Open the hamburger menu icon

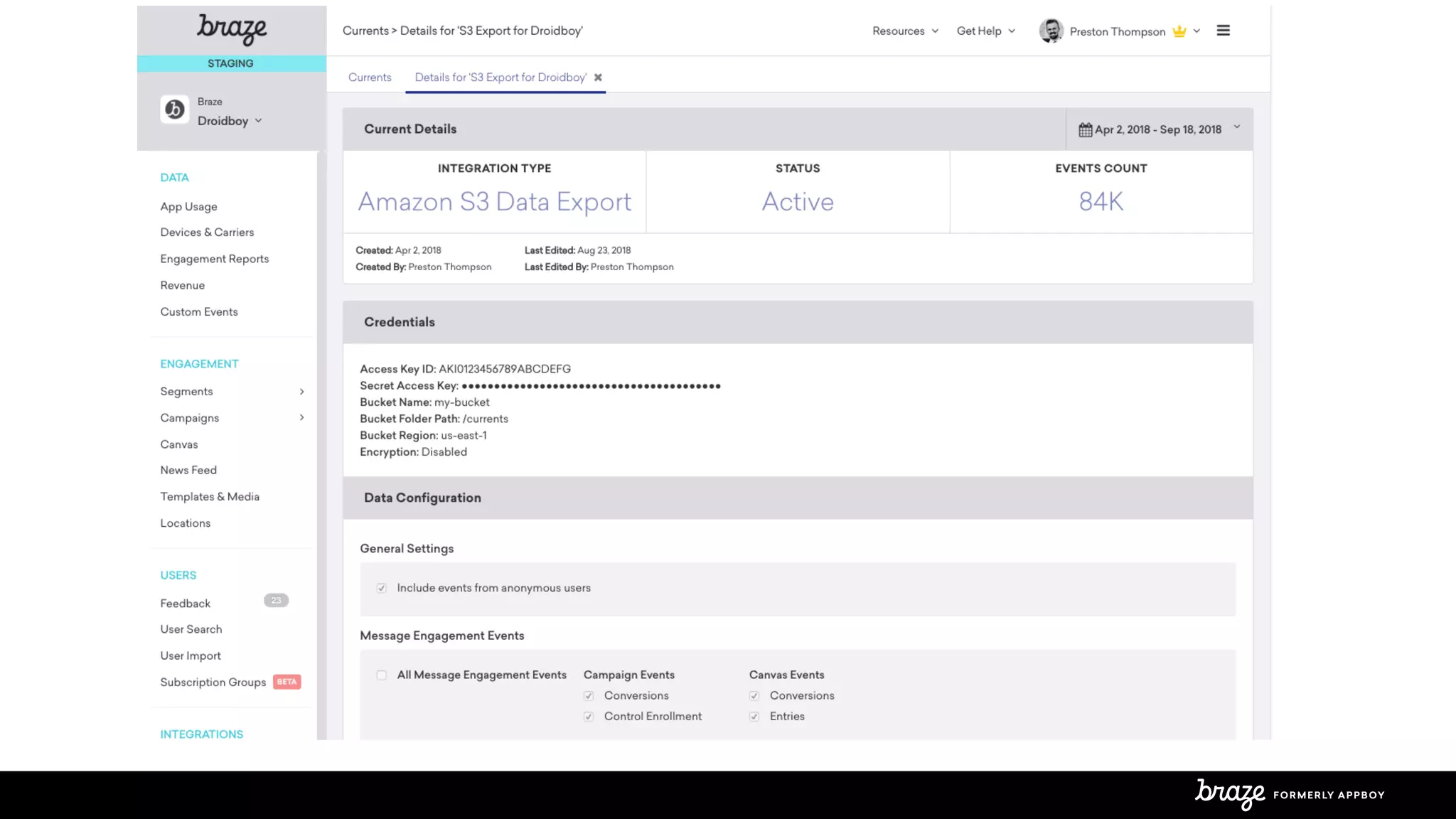(x=1223, y=31)
